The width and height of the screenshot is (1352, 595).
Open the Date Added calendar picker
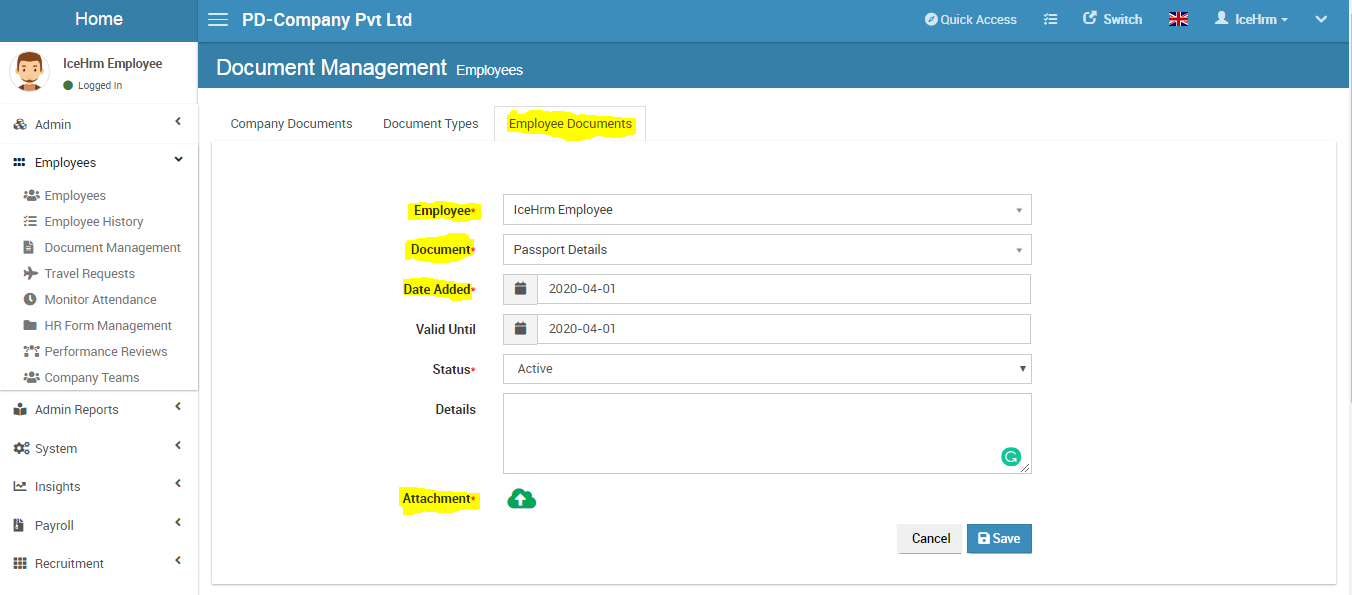520,288
